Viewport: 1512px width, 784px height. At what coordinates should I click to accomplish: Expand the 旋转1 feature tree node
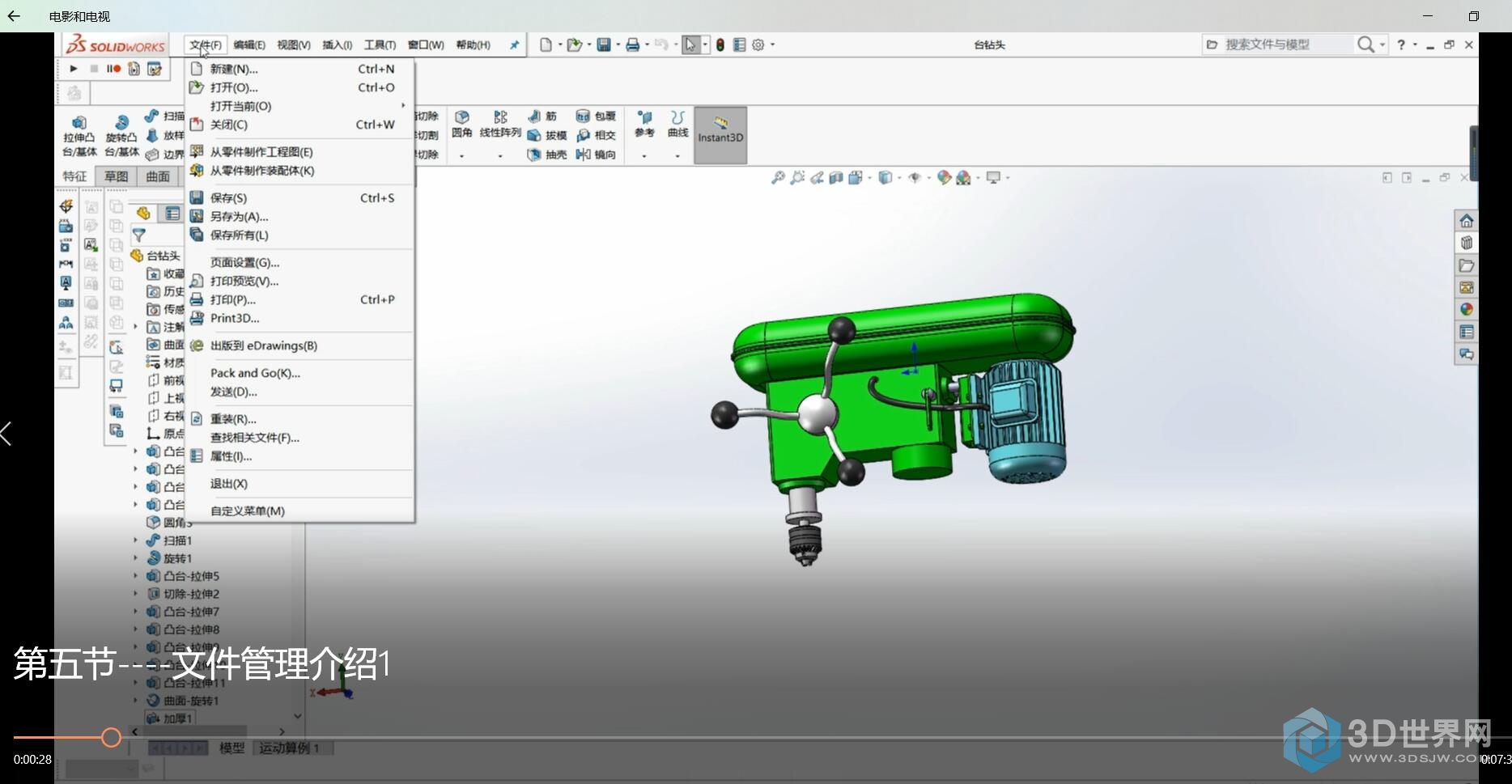click(135, 558)
